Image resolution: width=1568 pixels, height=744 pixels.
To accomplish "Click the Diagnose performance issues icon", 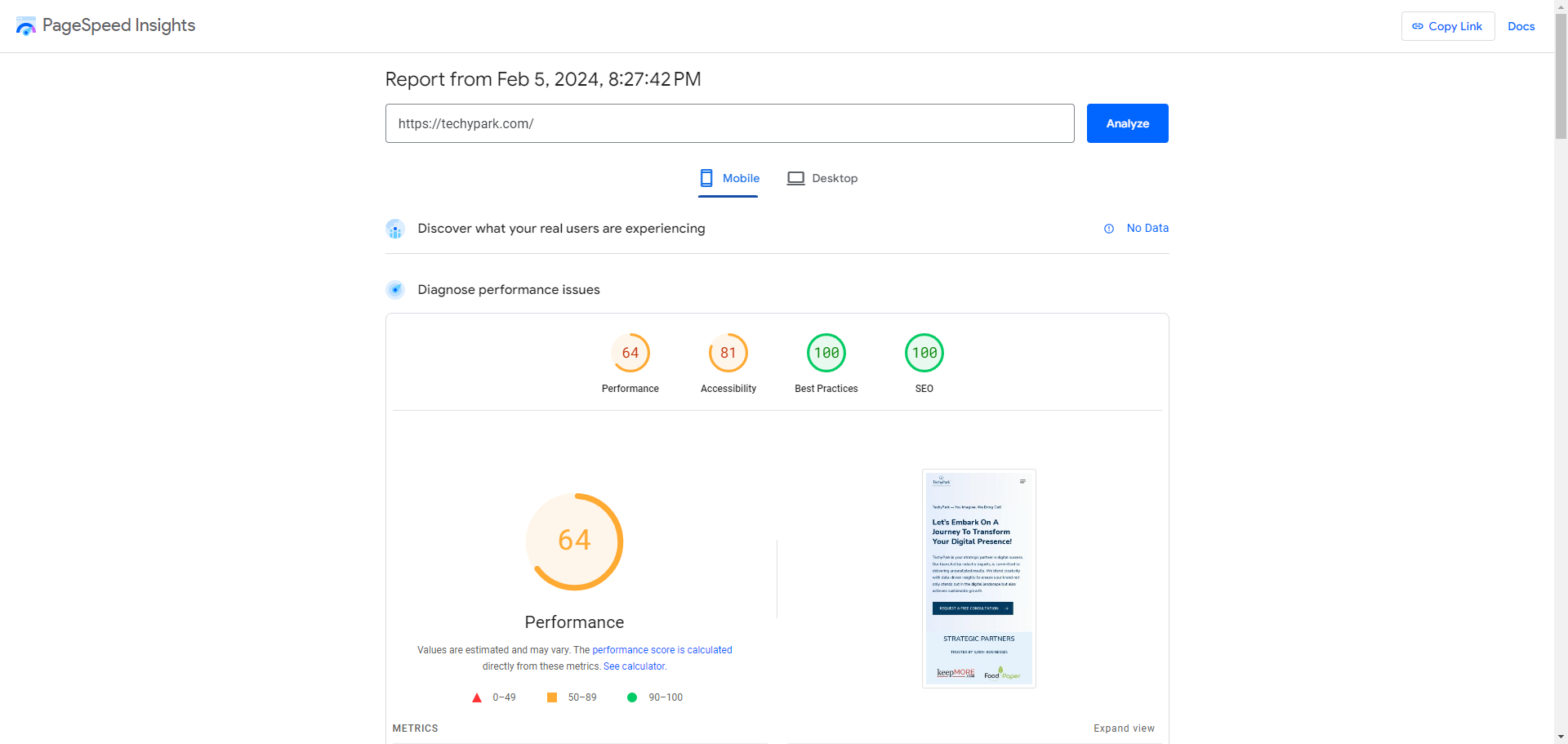I will [x=395, y=290].
